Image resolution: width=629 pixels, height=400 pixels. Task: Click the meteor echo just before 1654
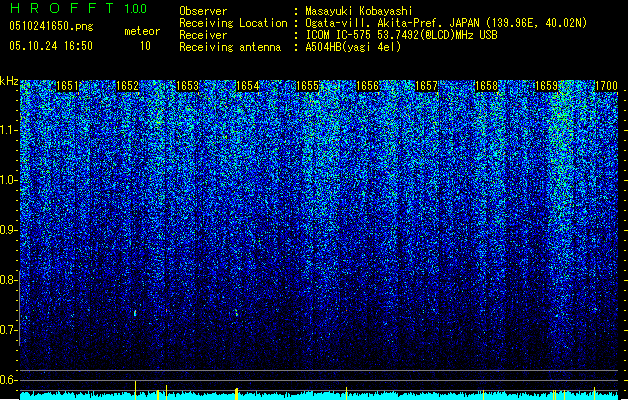coord(236,312)
